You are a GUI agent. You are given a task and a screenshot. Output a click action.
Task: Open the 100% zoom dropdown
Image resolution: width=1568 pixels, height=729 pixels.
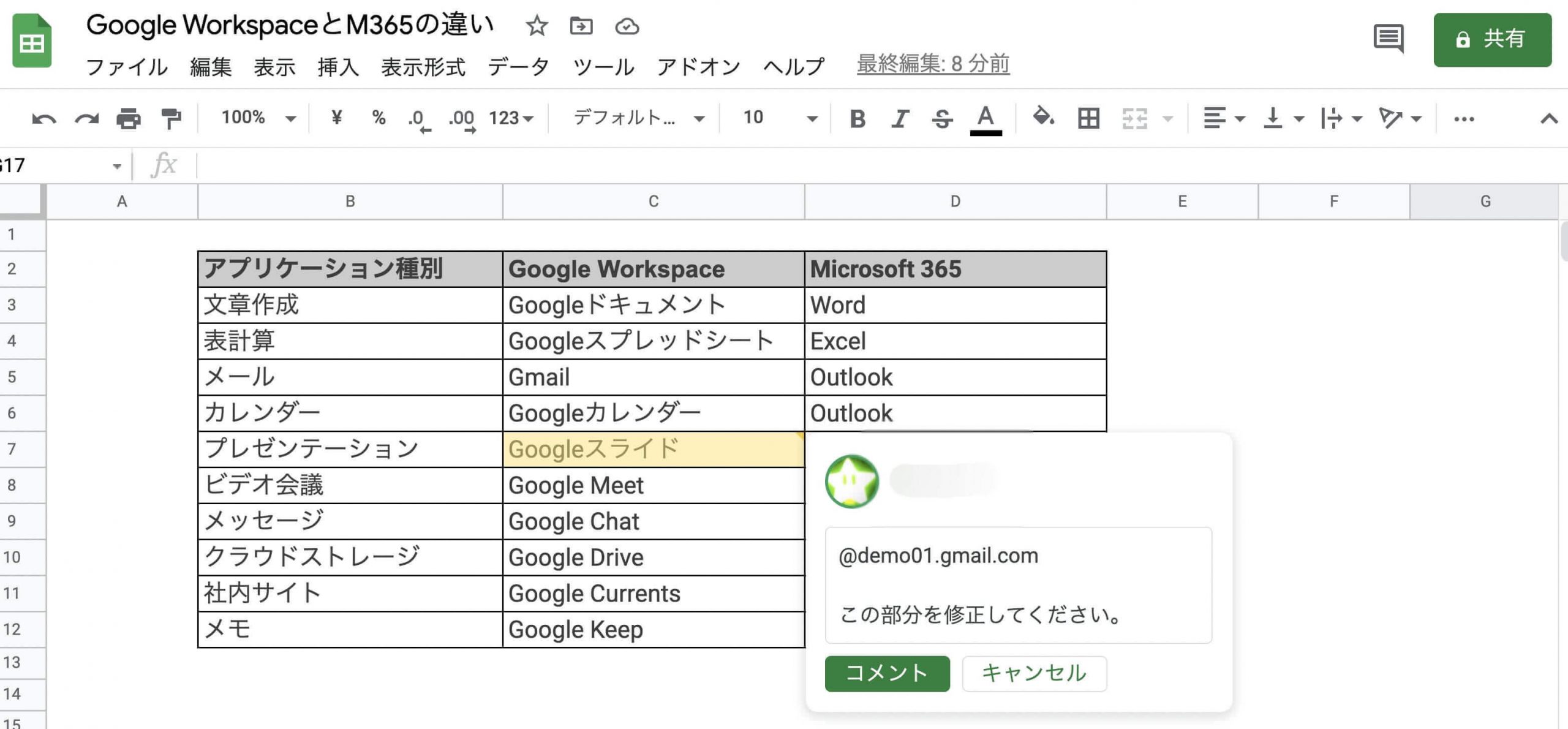click(x=258, y=118)
